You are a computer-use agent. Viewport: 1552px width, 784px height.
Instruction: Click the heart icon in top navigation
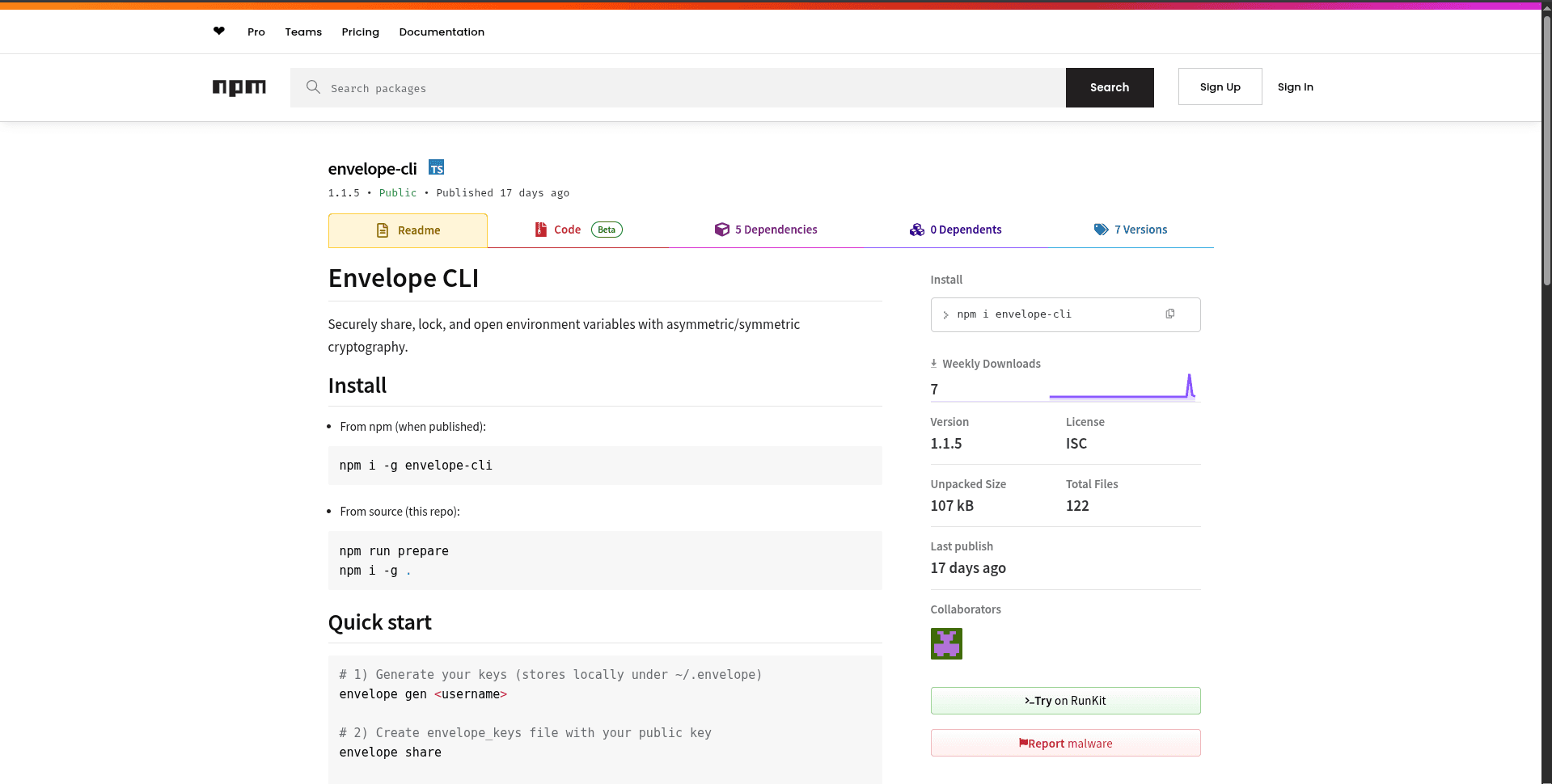coord(219,32)
